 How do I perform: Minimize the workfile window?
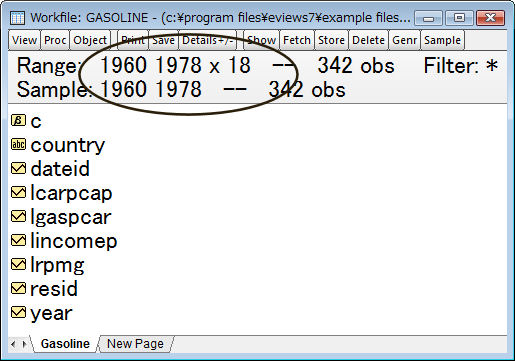[428, 18]
